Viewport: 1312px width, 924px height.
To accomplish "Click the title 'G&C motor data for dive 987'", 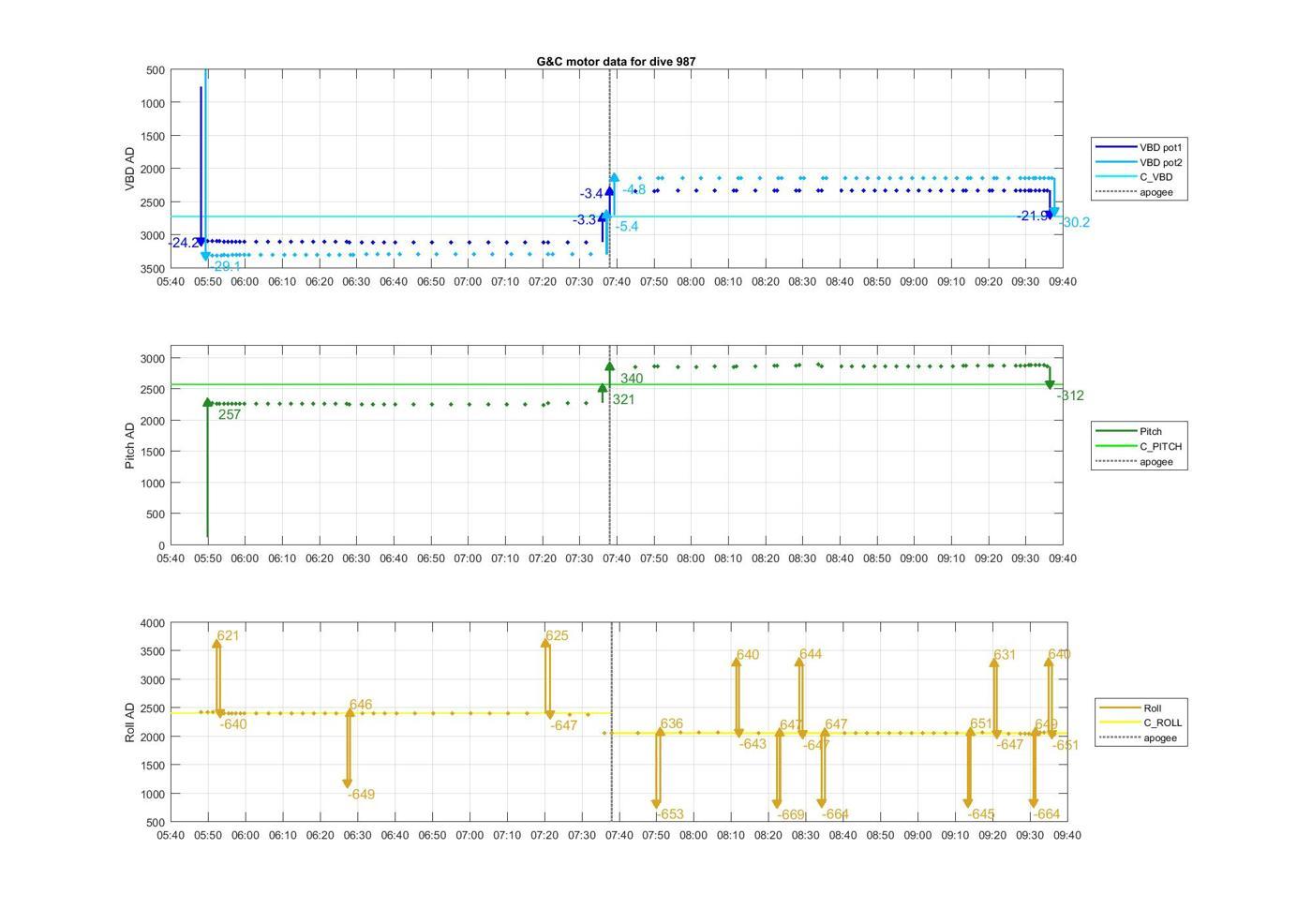I will [x=616, y=61].
